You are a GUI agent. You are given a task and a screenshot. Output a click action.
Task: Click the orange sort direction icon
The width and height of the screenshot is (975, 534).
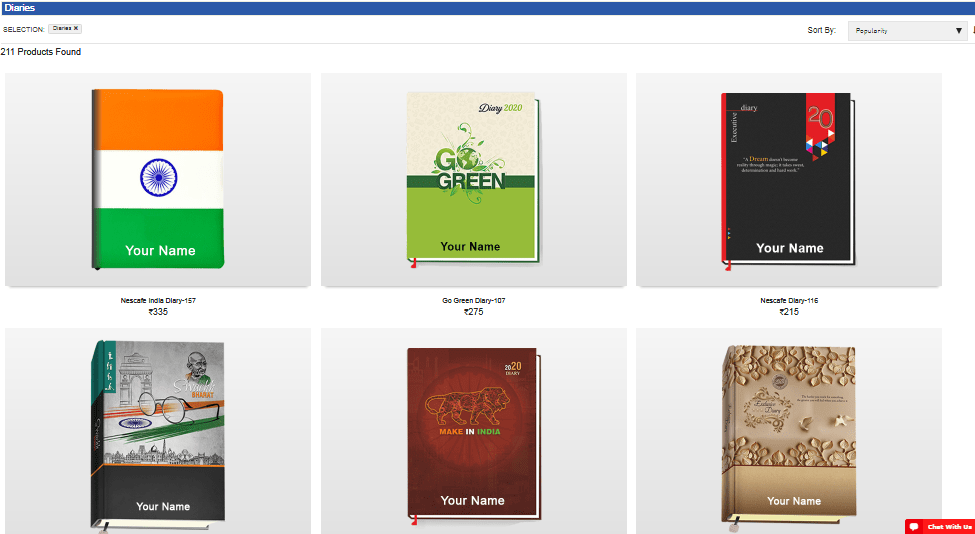[x=973, y=30]
